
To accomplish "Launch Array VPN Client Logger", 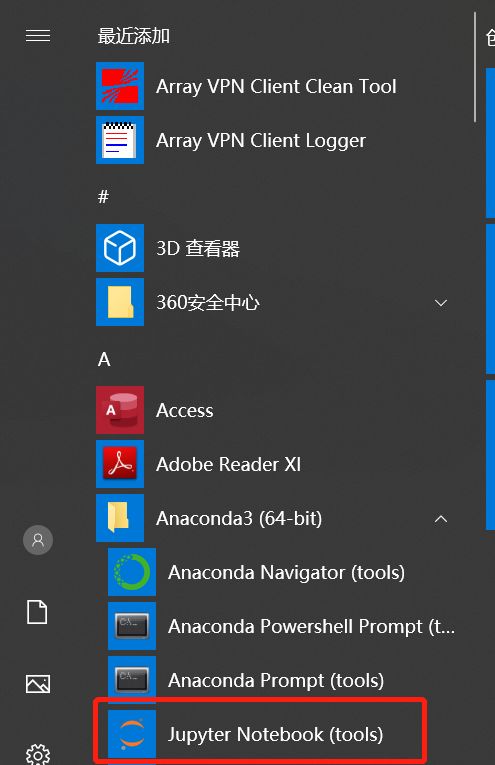I will [261, 141].
